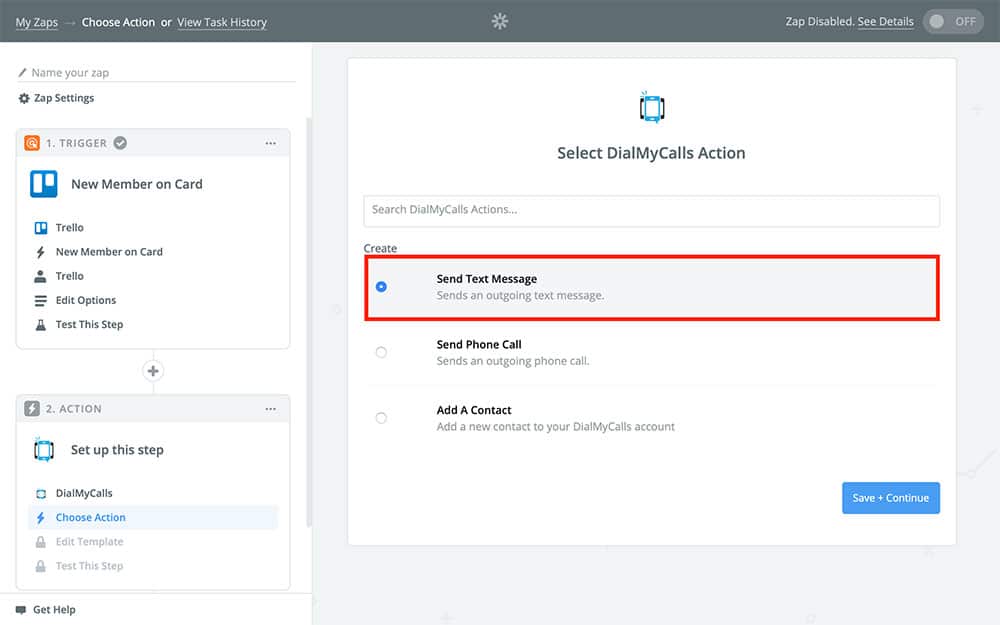Click the Save + Continue button
The width and height of the screenshot is (1000, 625).
click(x=890, y=498)
